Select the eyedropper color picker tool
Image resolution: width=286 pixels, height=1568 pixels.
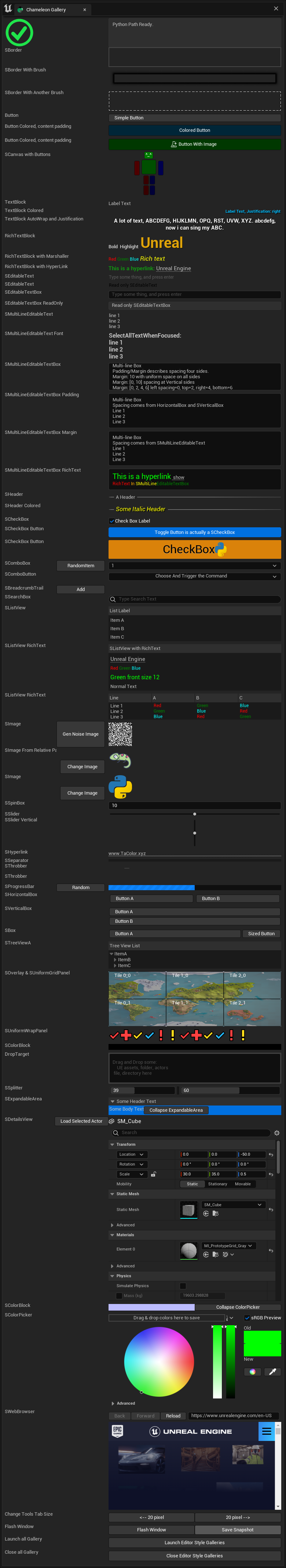tap(272, 1371)
